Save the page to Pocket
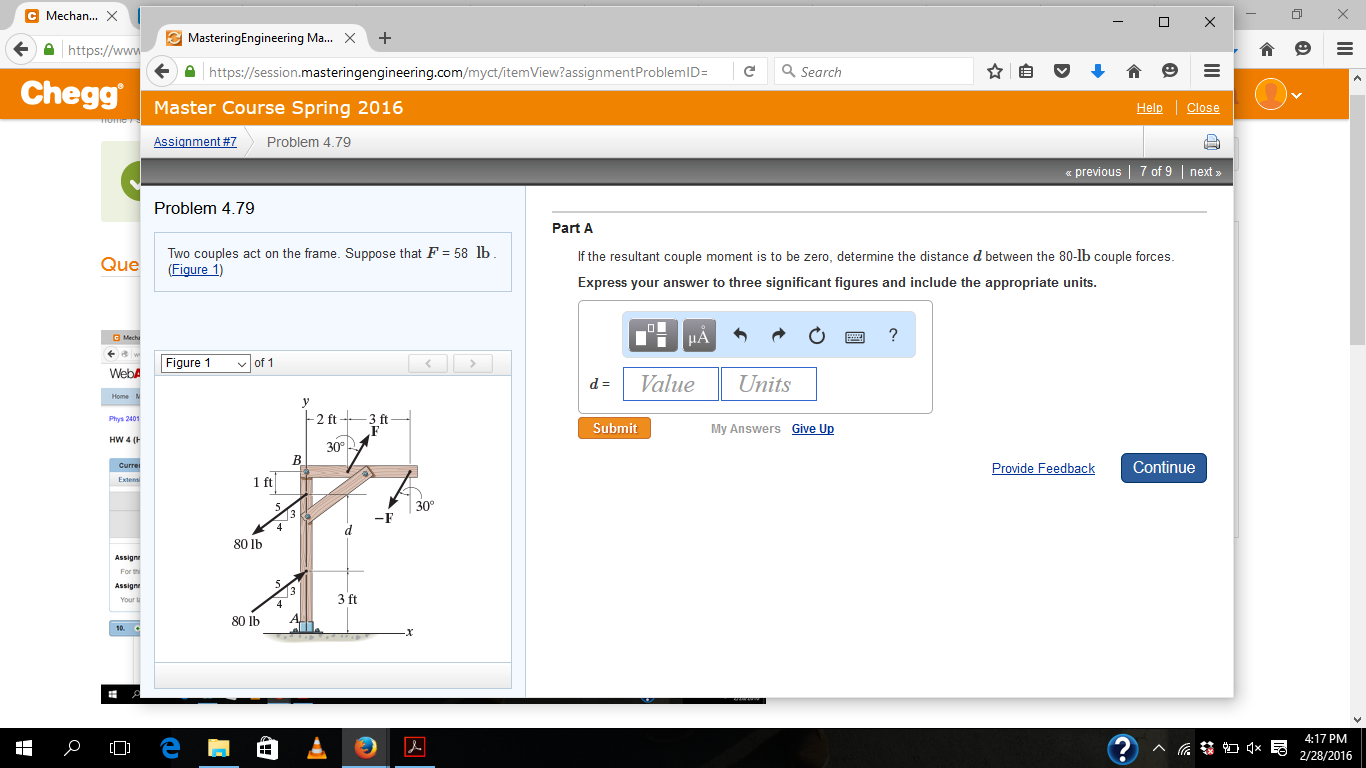The height and width of the screenshot is (768, 1366). tap(1063, 71)
